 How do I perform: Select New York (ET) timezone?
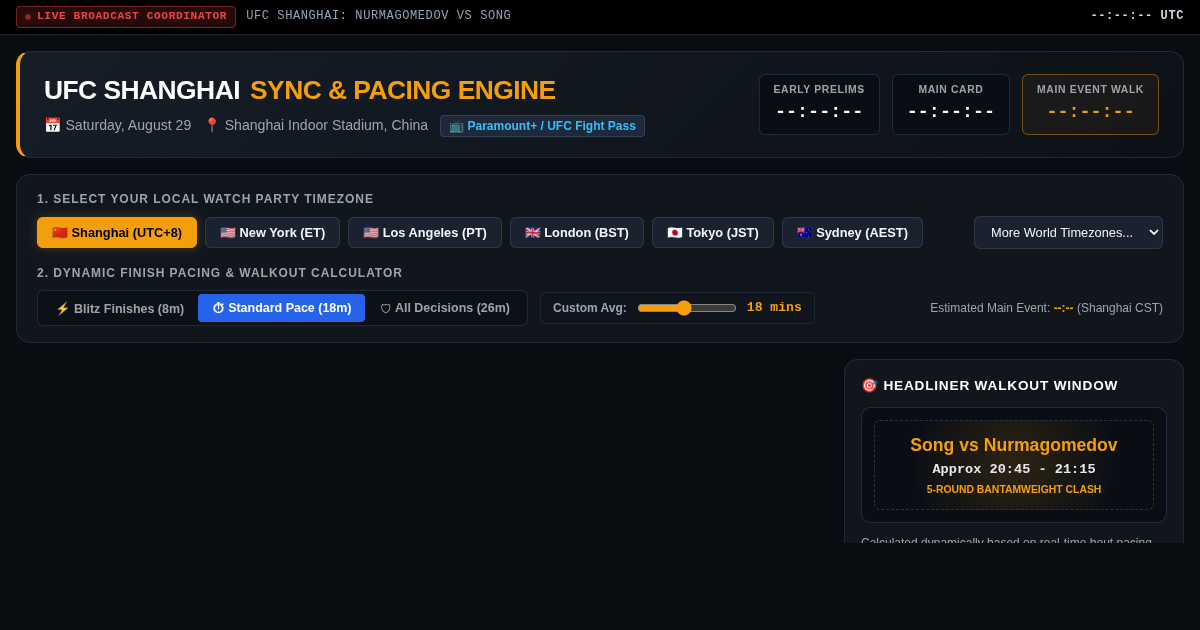(273, 233)
